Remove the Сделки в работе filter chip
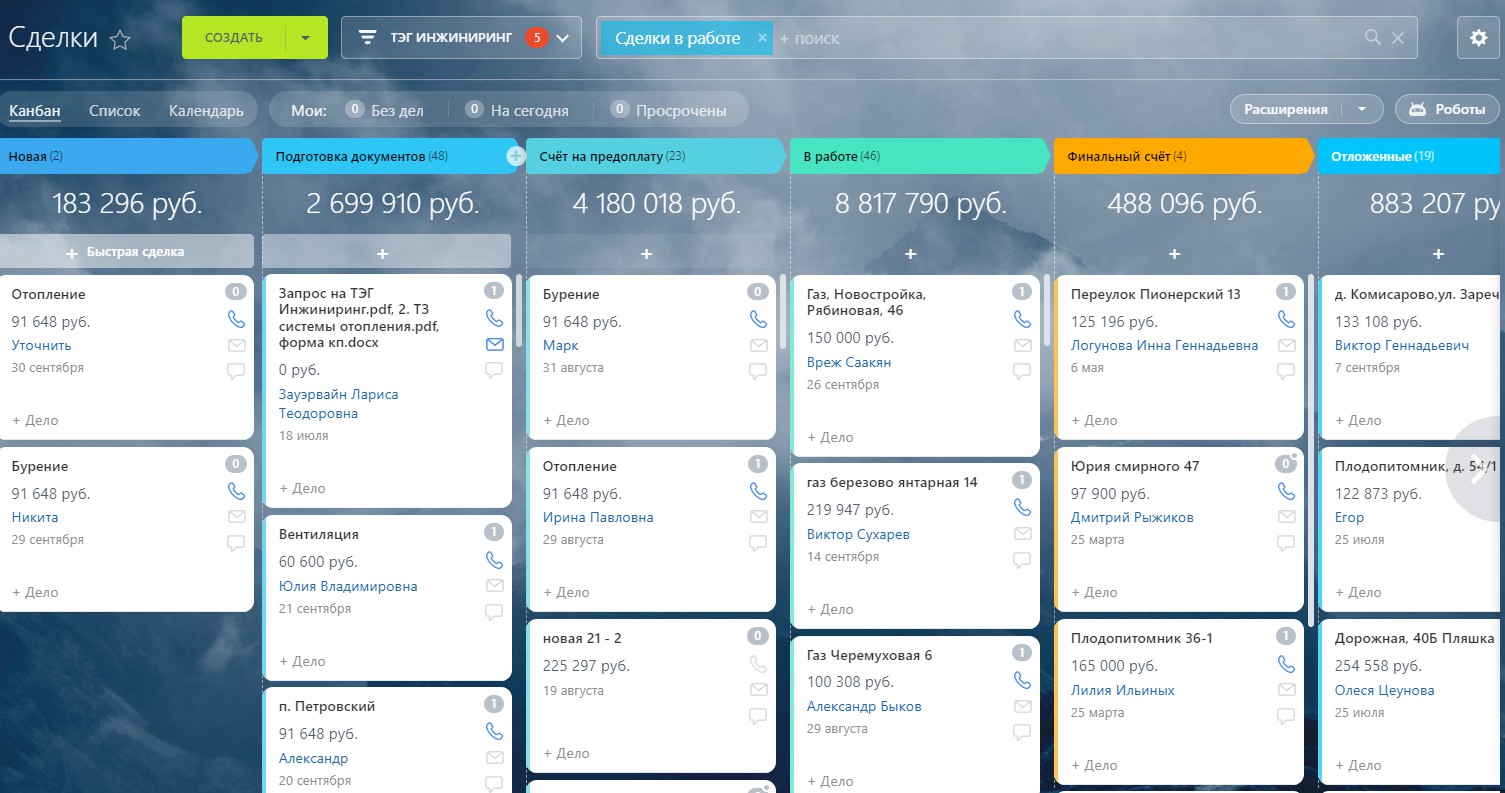 [762, 38]
